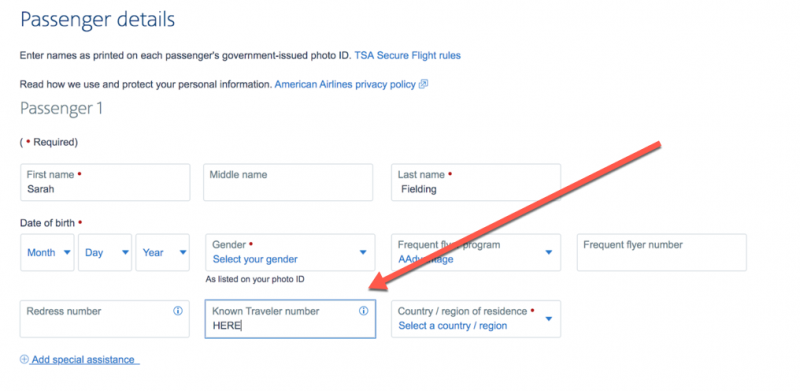Click the Known Traveler number info icon
Image resolution: width=800 pixels, height=391 pixels.
pos(363,311)
